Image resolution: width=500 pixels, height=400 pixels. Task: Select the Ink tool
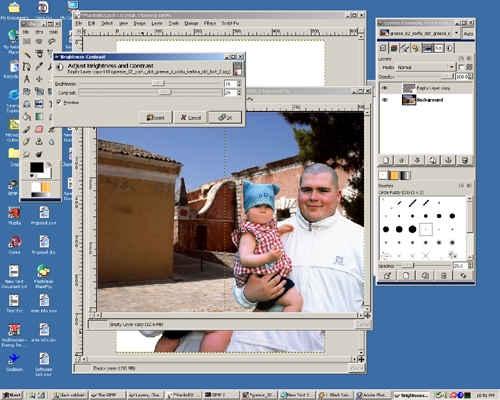(27, 142)
